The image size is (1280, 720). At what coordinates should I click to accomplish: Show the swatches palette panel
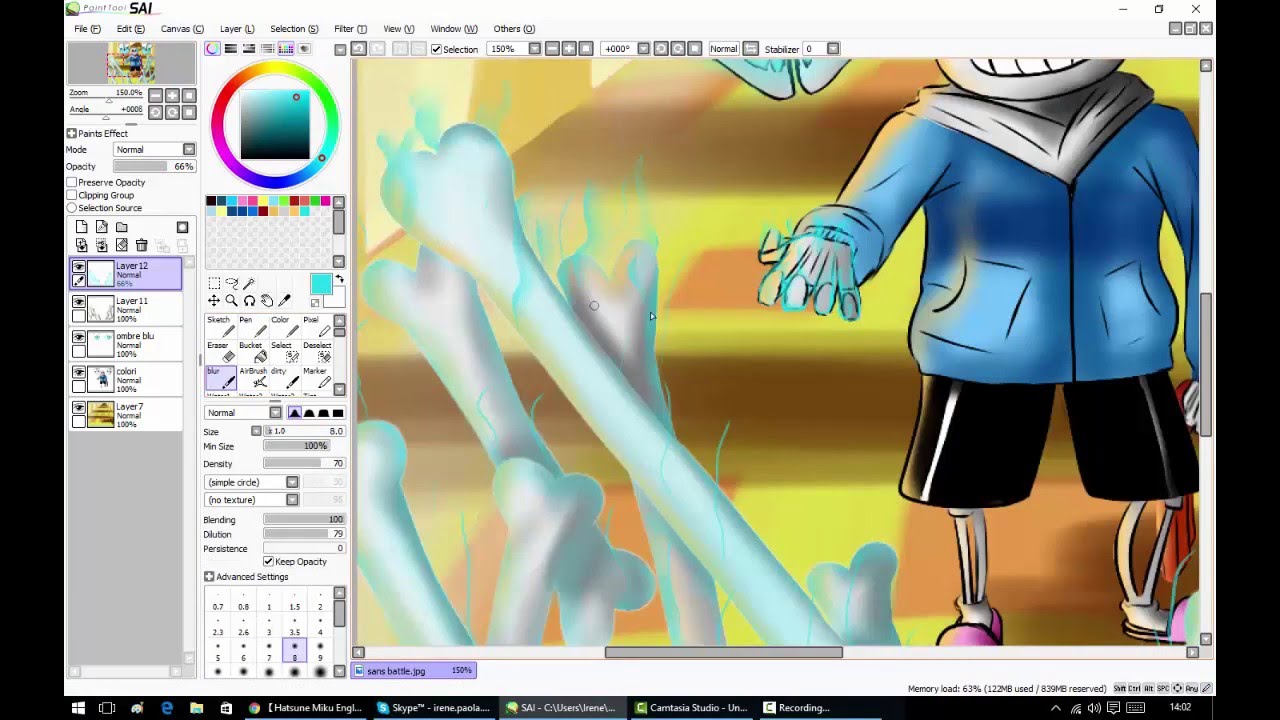click(x=286, y=49)
